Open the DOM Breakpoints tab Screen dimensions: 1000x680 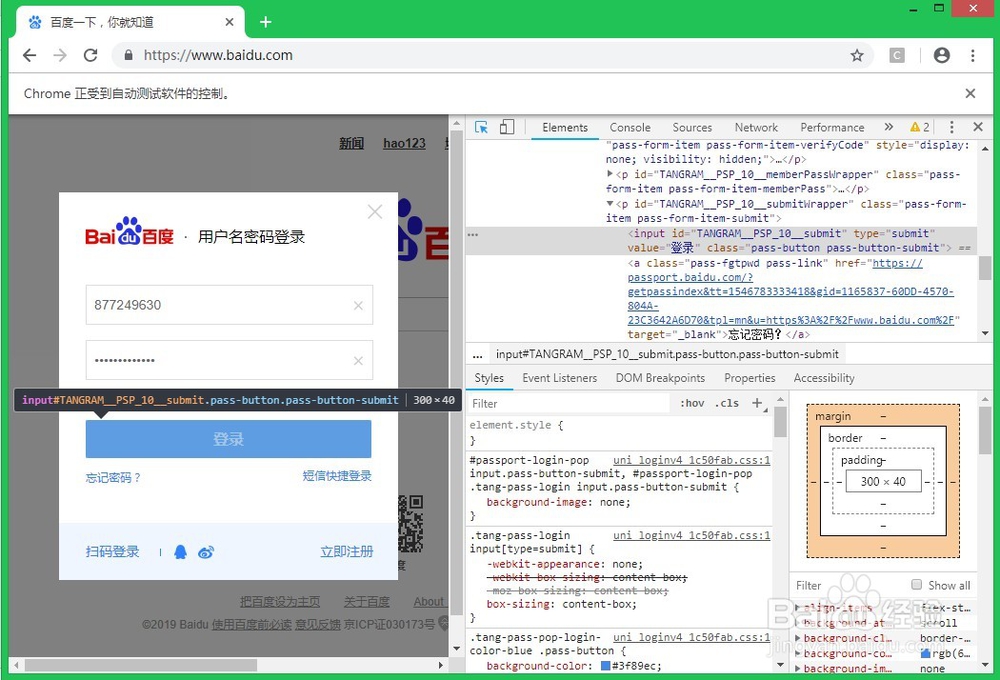point(660,378)
